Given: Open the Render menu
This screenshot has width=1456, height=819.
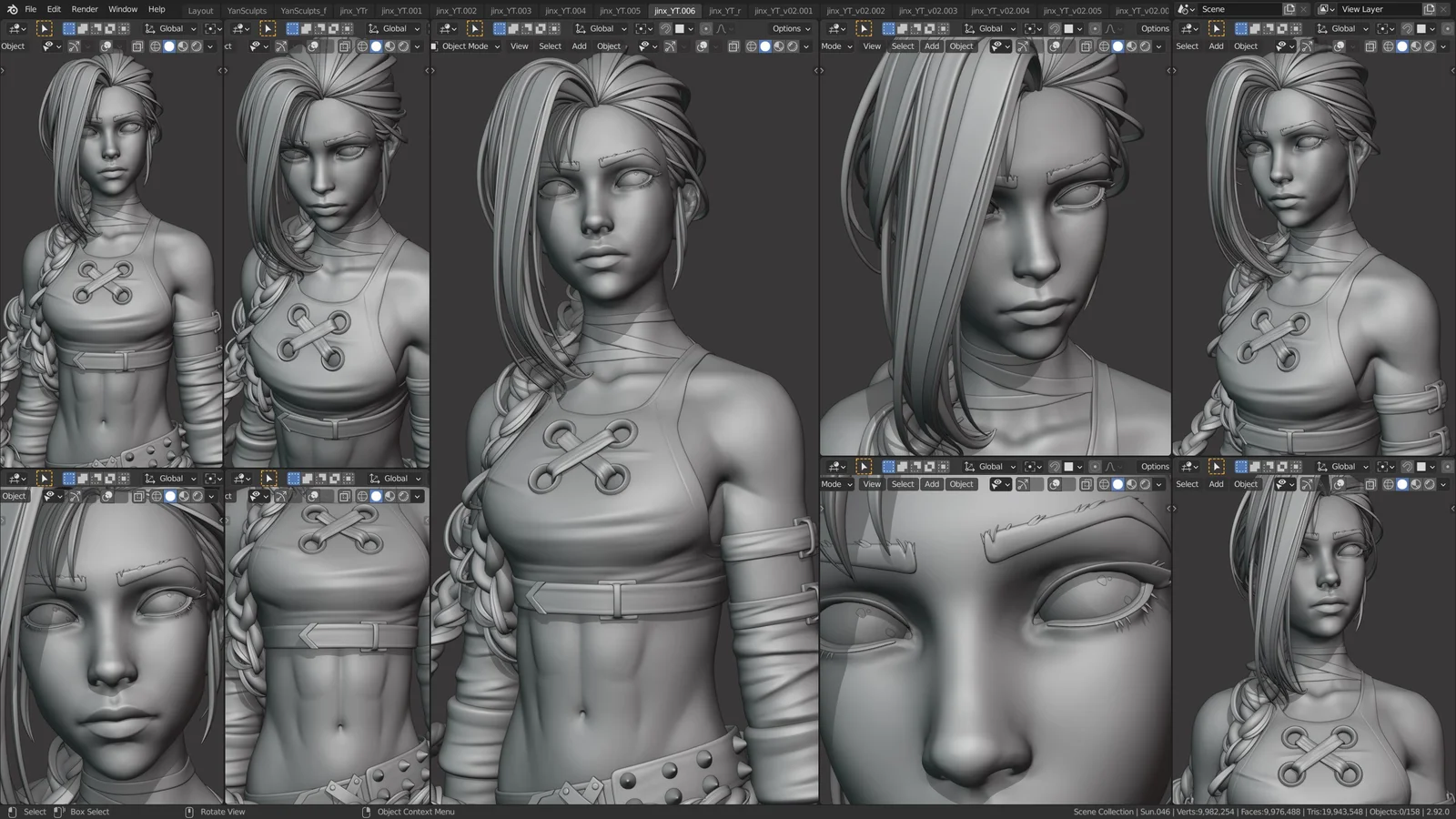Looking at the screenshot, I should tap(84, 8).
